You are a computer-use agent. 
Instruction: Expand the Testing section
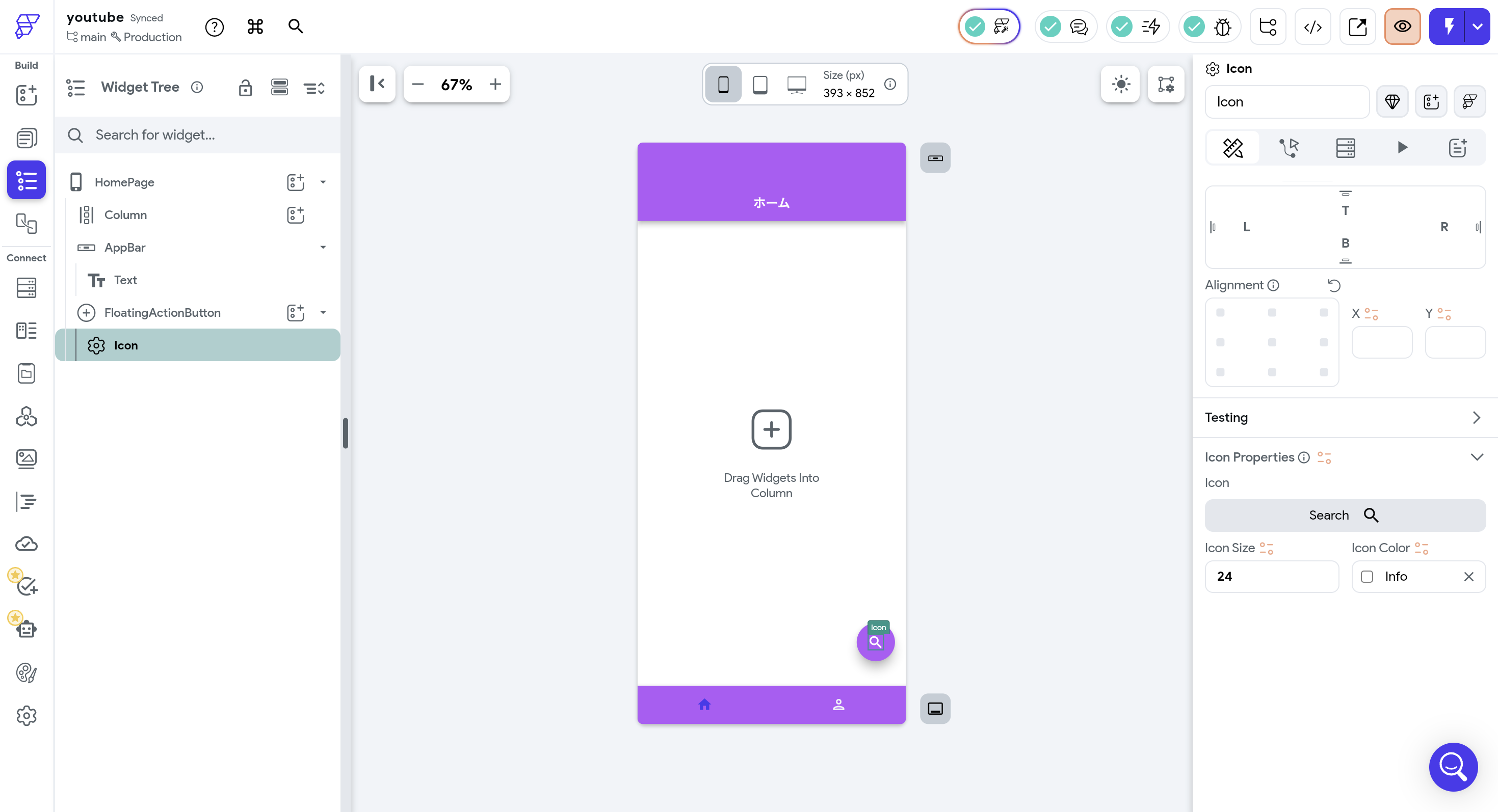1476,417
